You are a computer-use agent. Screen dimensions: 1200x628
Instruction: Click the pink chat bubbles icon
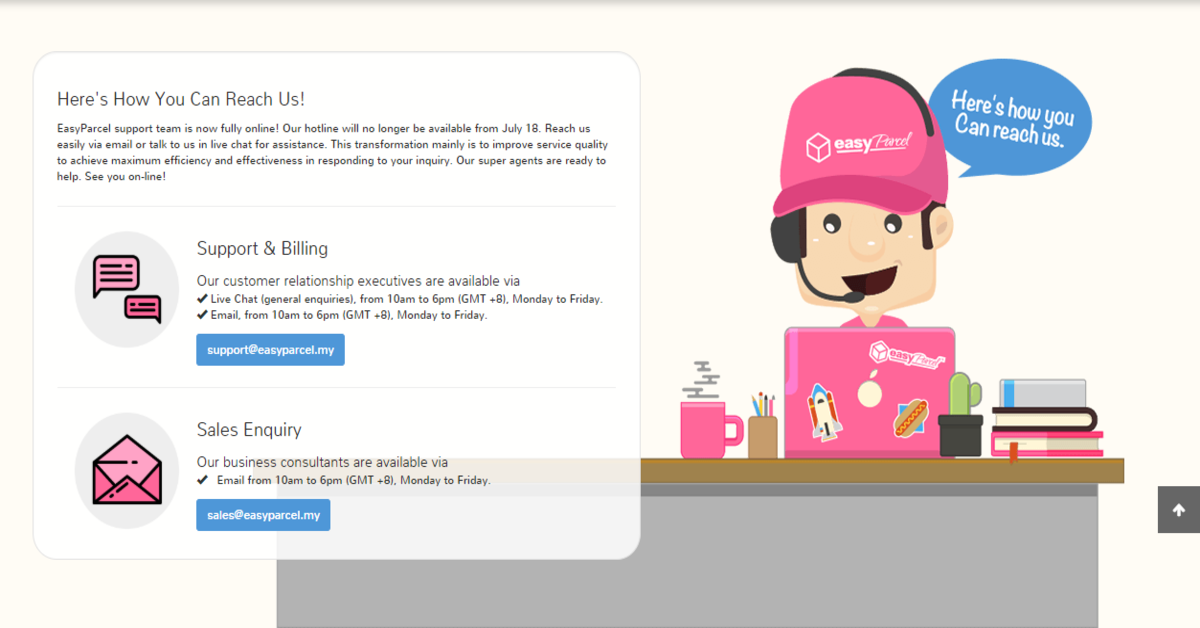pos(127,289)
